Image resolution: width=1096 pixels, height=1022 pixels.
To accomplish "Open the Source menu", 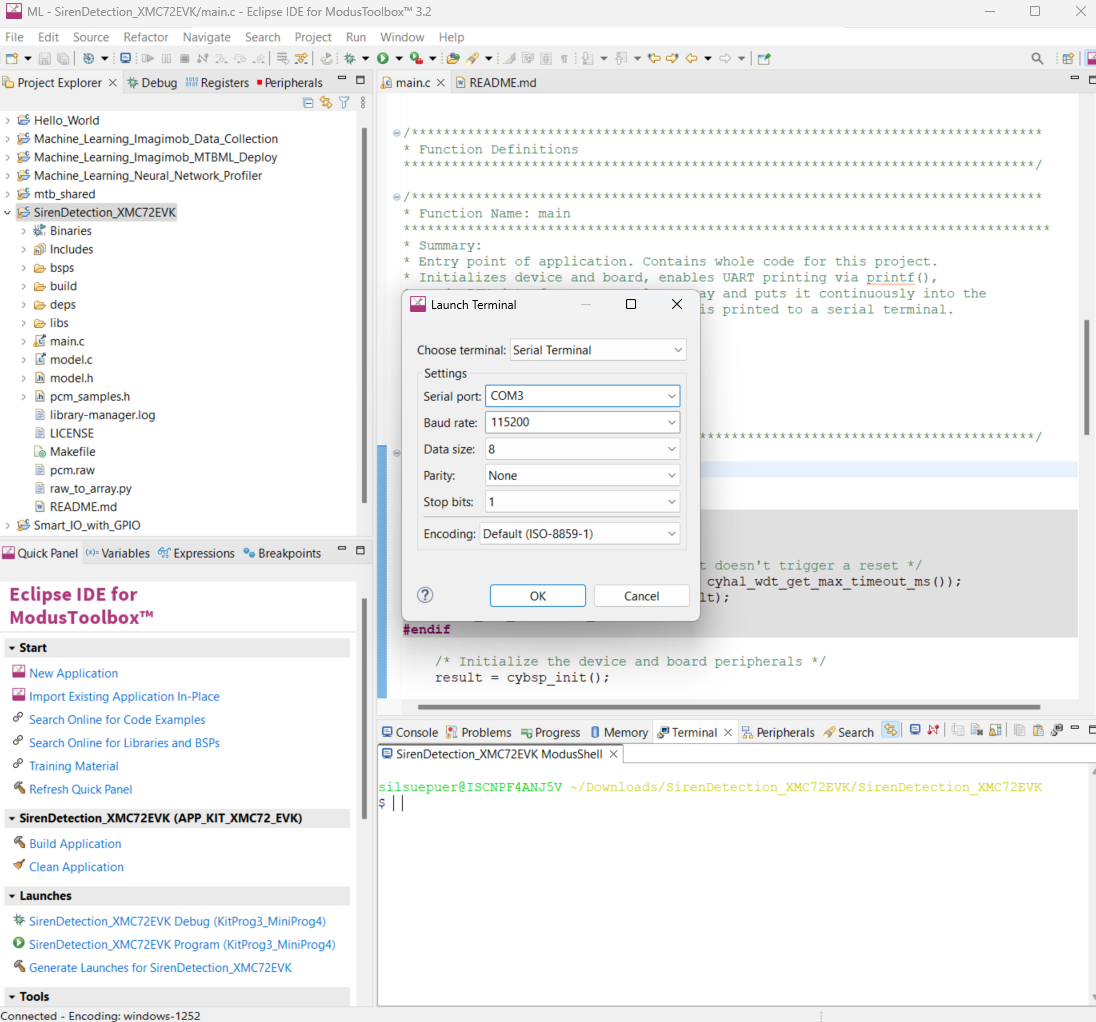I will 91,37.
